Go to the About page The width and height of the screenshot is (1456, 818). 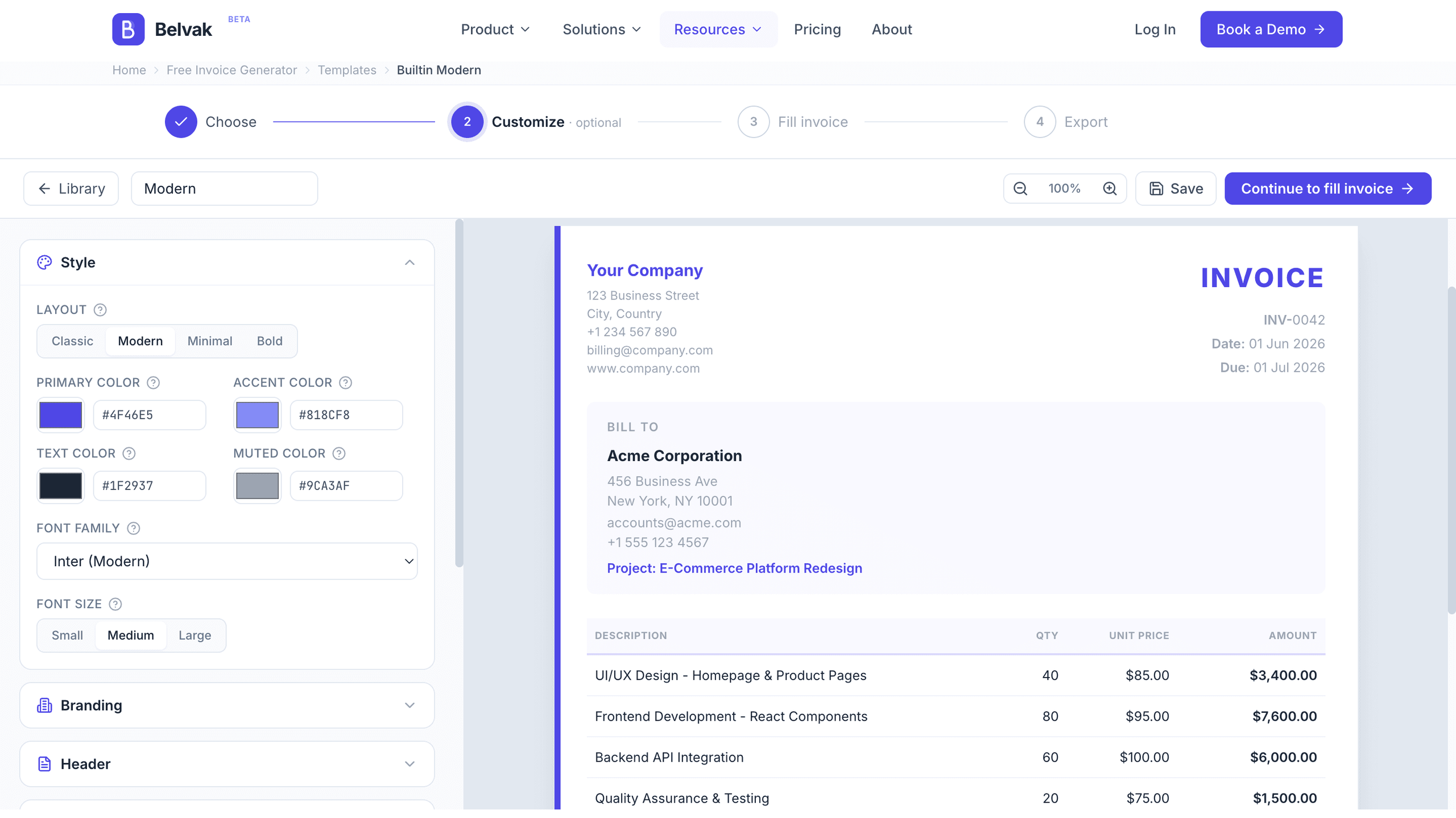pos(892,30)
